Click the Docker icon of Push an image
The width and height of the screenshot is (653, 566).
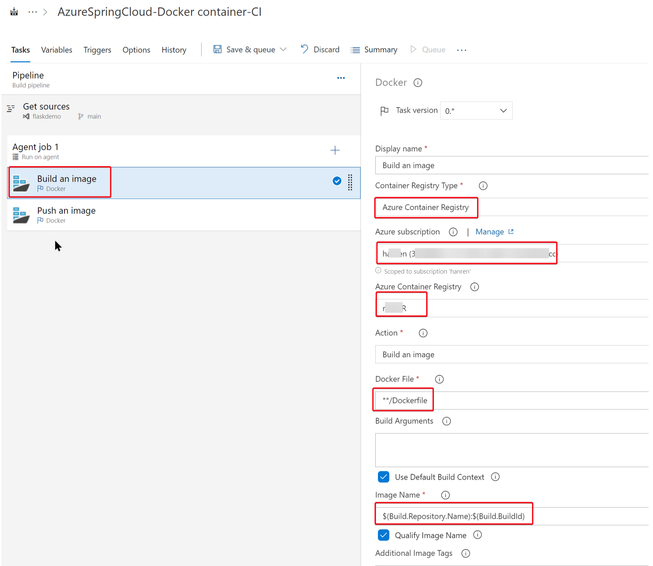pyautogui.click(x=21, y=215)
